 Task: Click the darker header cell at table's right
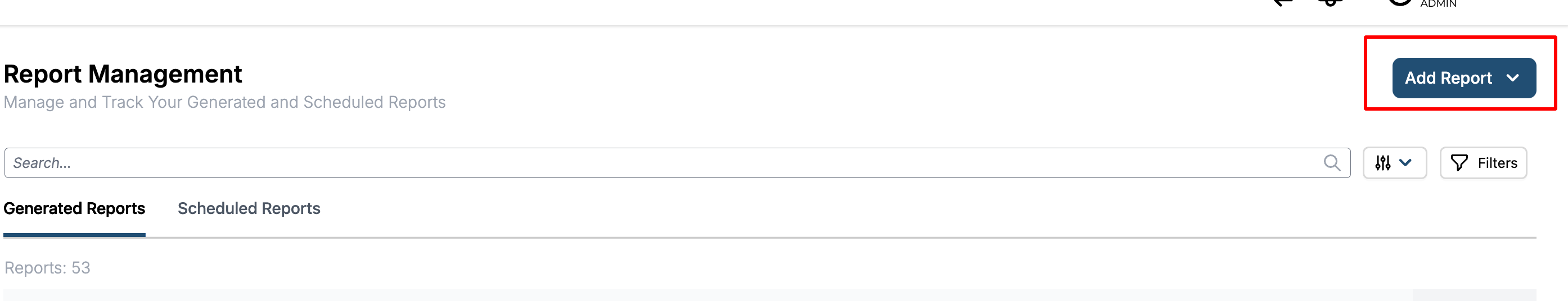click(1474, 295)
